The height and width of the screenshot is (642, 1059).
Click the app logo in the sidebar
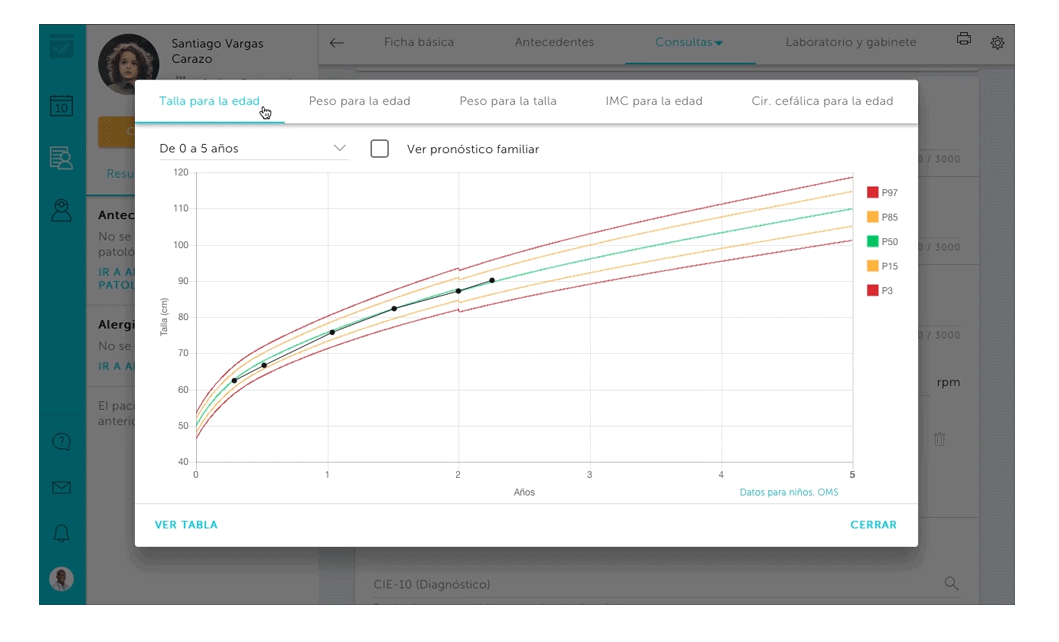(61, 48)
